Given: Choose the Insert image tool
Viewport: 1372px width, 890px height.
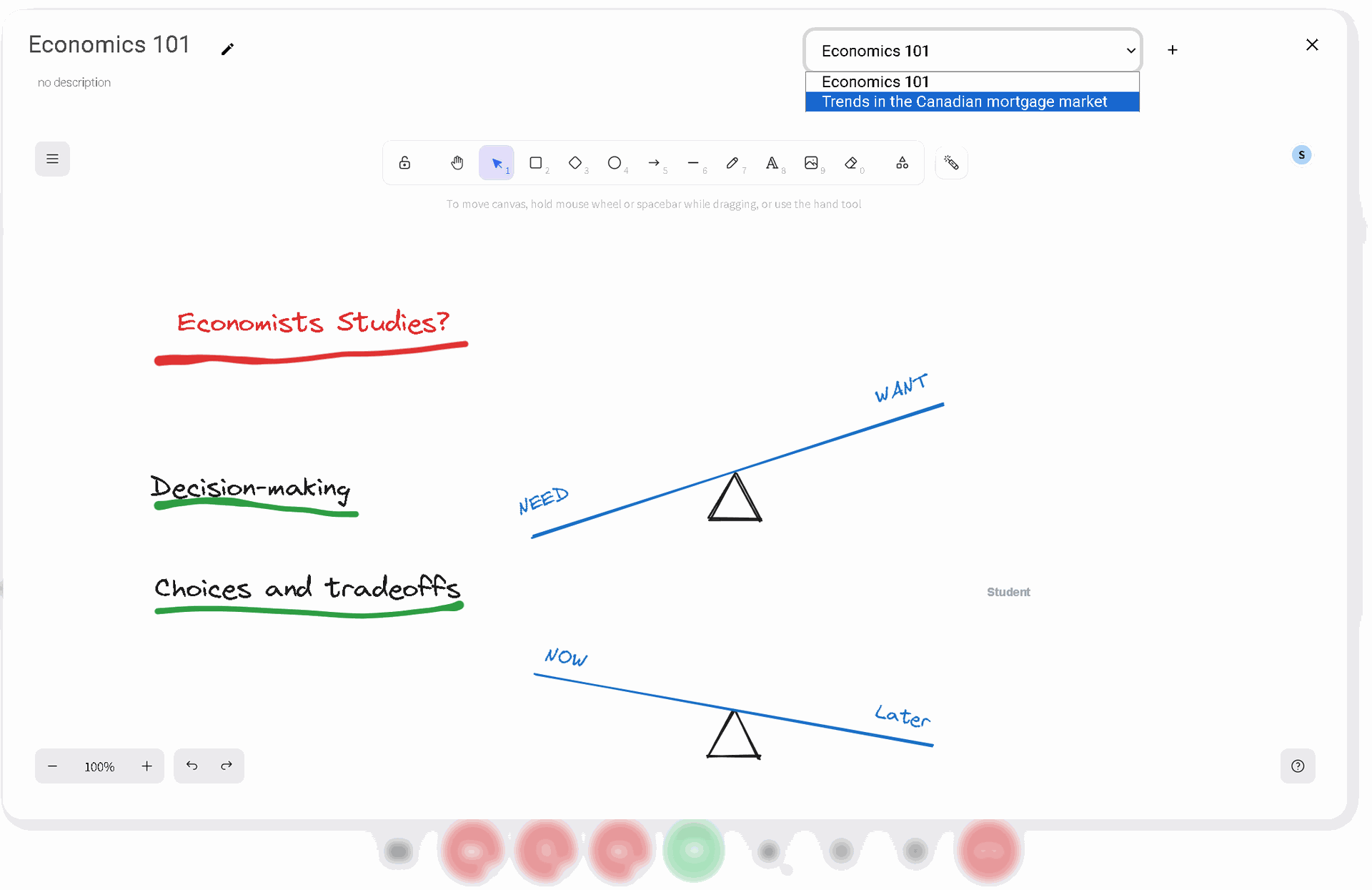Looking at the screenshot, I should pyautogui.click(x=811, y=163).
